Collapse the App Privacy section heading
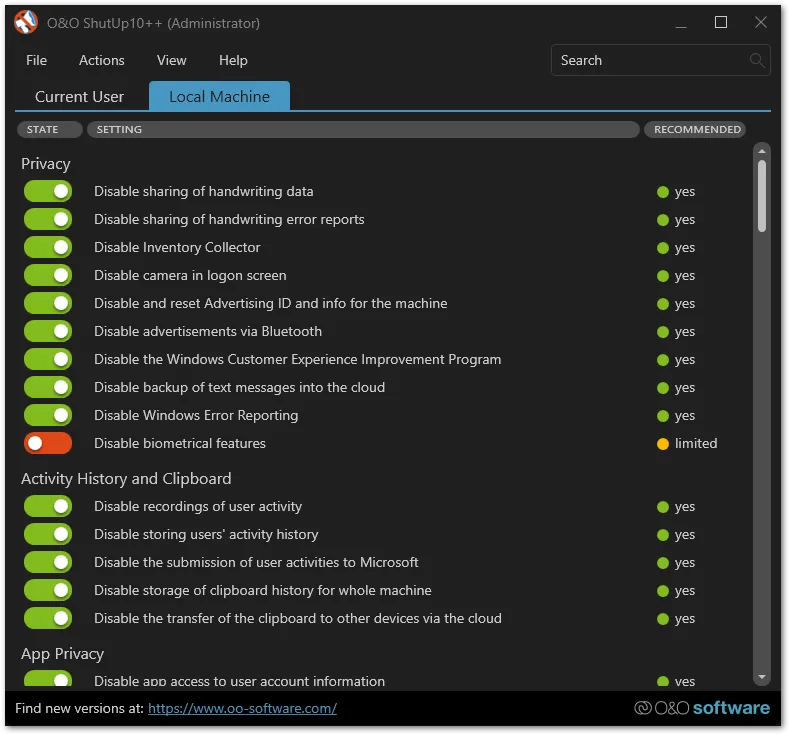This screenshot has height=735, width=790. pyautogui.click(x=62, y=654)
